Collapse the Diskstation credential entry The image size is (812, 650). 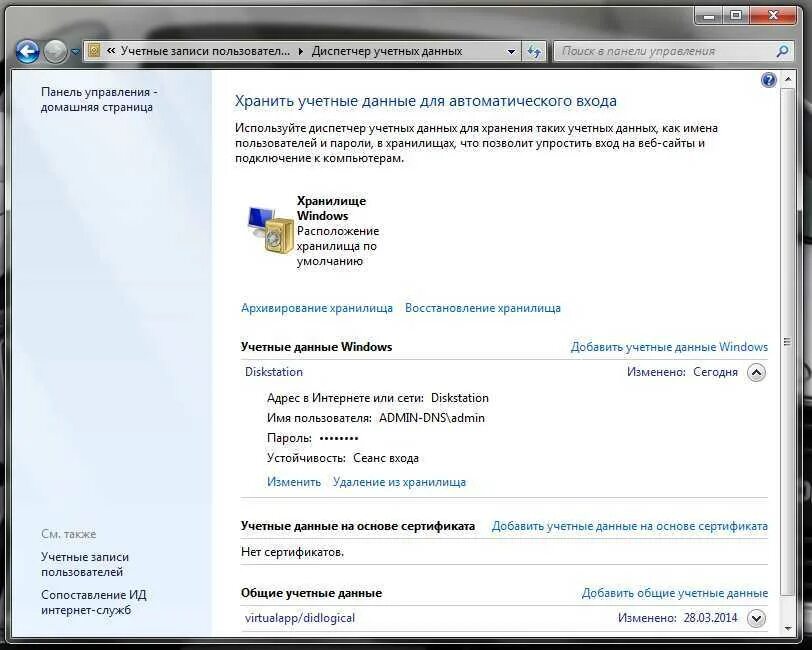point(756,372)
